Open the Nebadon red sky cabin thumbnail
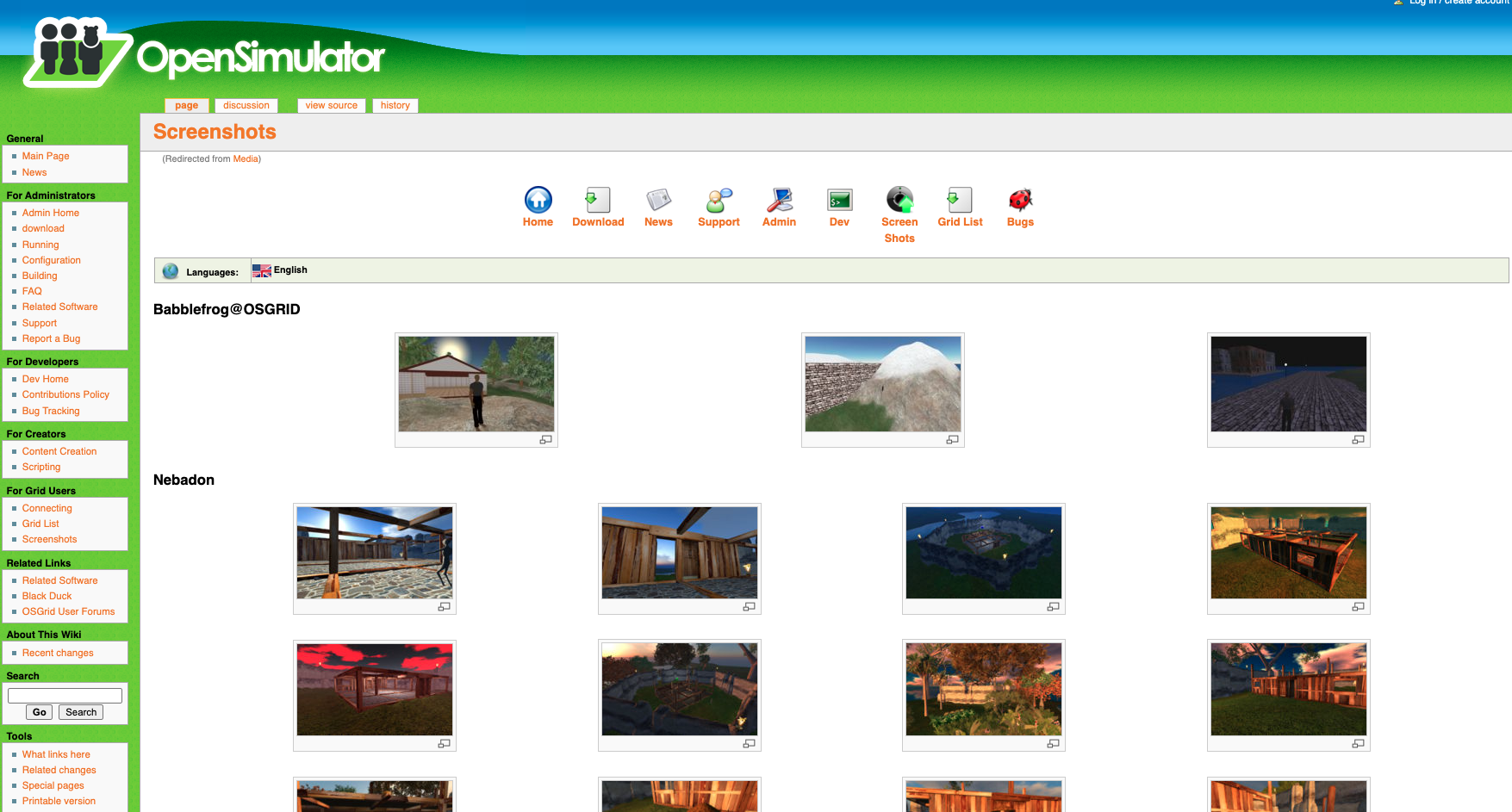 pos(375,690)
